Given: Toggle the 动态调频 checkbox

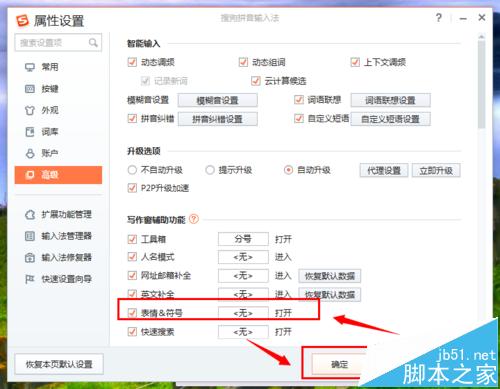Looking at the screenshot, I should tap(132, 62).
